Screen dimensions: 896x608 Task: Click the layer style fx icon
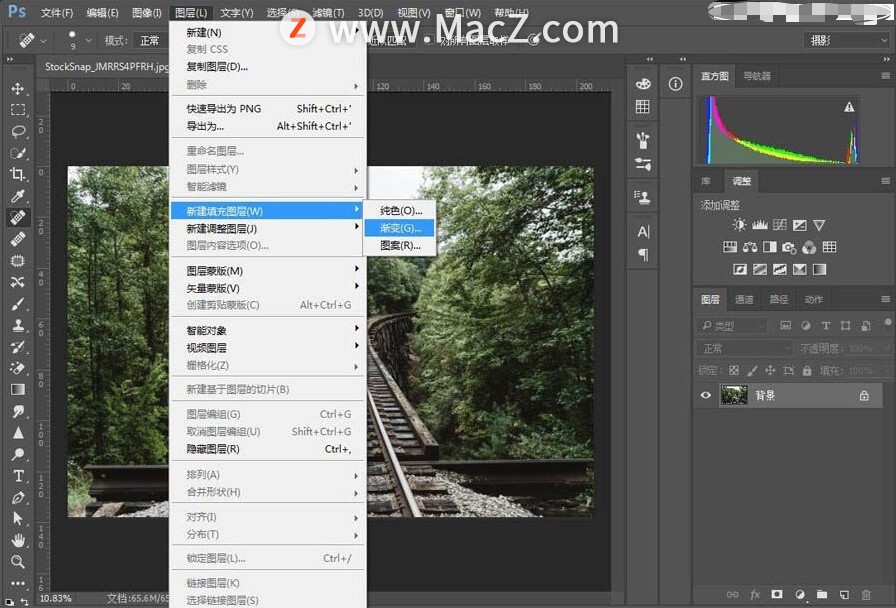(x=755, y=595)
